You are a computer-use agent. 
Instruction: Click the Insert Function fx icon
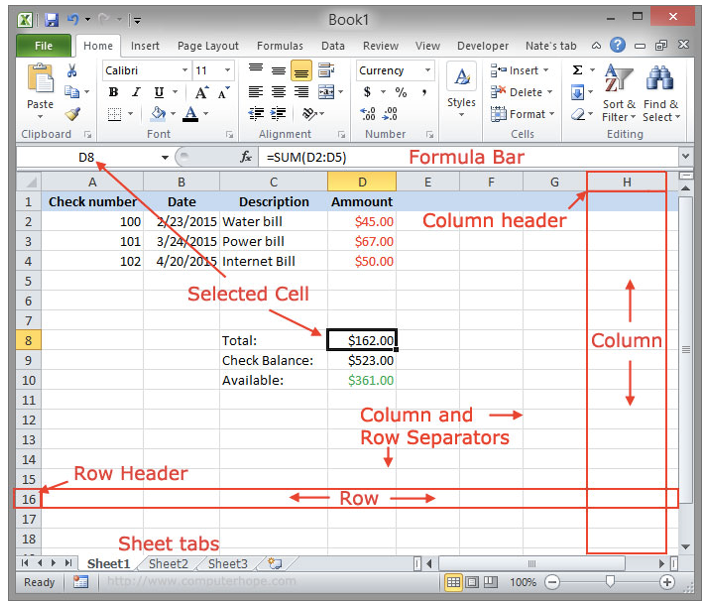pos(246,157)
